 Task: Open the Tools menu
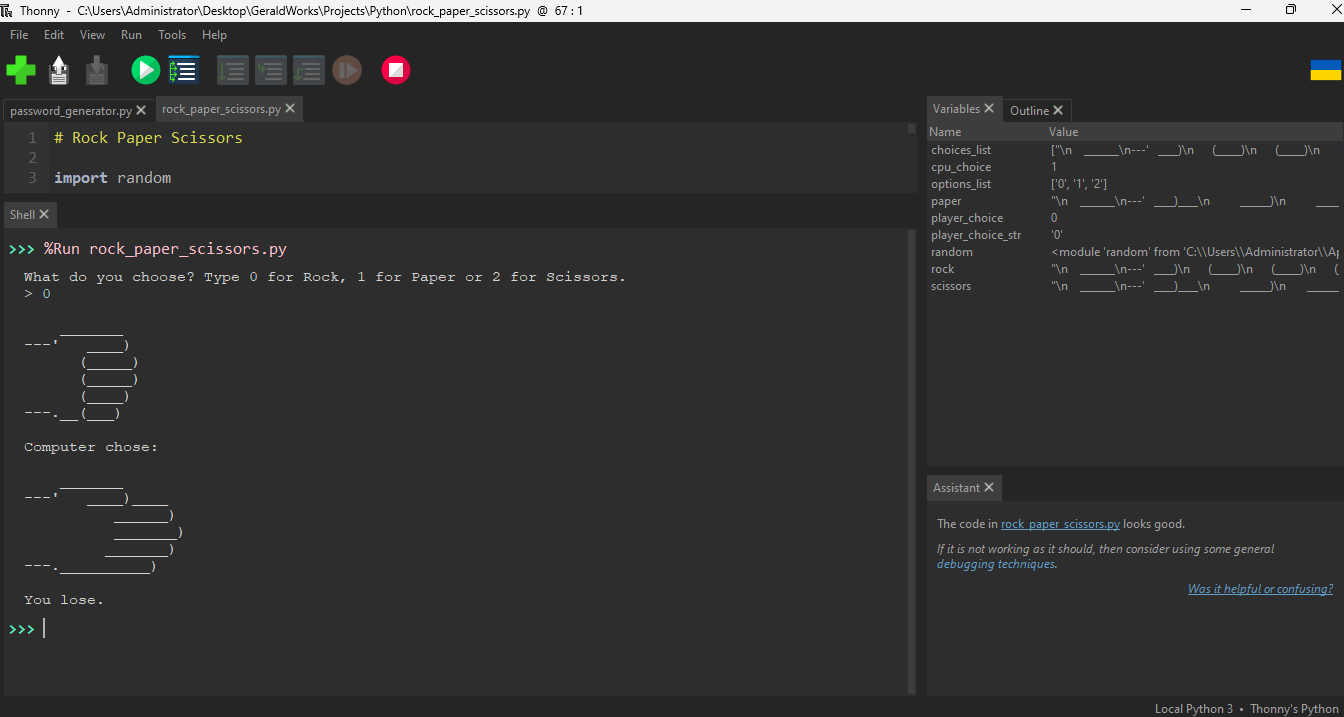172,34
